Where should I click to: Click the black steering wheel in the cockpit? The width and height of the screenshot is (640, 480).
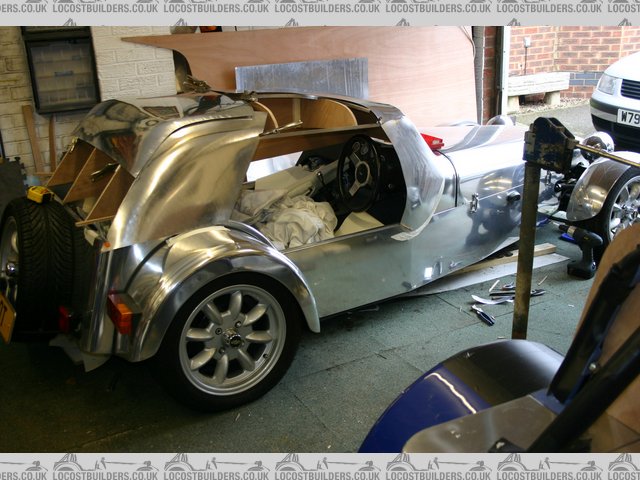(x=357, y=172)
